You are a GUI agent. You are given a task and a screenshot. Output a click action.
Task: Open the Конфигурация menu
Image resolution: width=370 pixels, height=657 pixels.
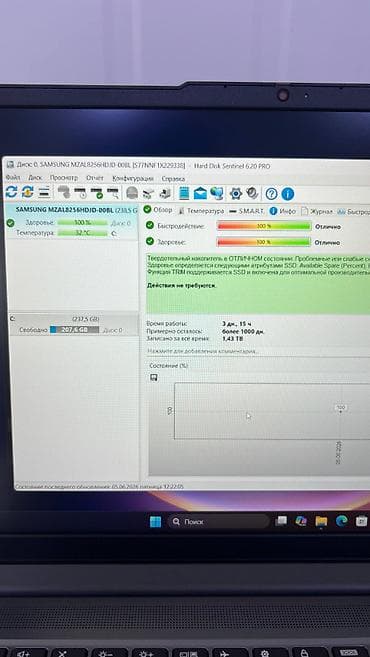click(132, 178)
